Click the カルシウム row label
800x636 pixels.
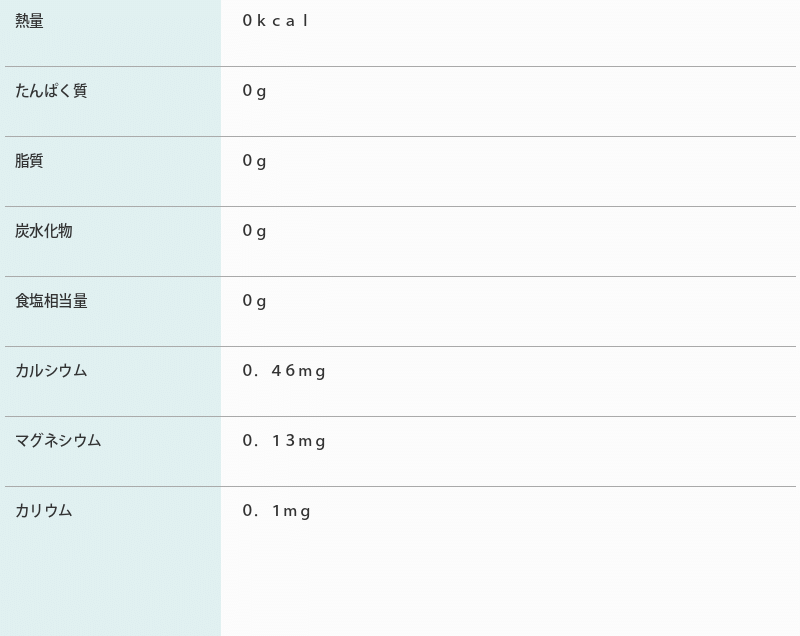[51, 371]
